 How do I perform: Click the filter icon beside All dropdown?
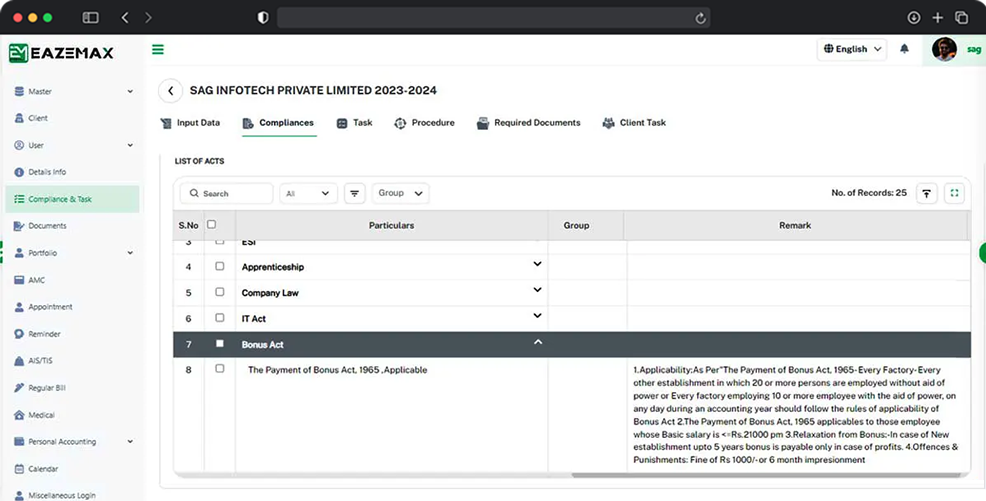tap(355, 194)
